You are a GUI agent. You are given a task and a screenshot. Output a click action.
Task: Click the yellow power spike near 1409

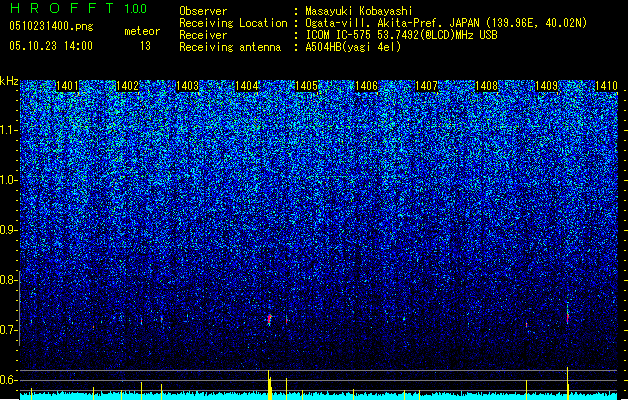(x=568, y=383)
